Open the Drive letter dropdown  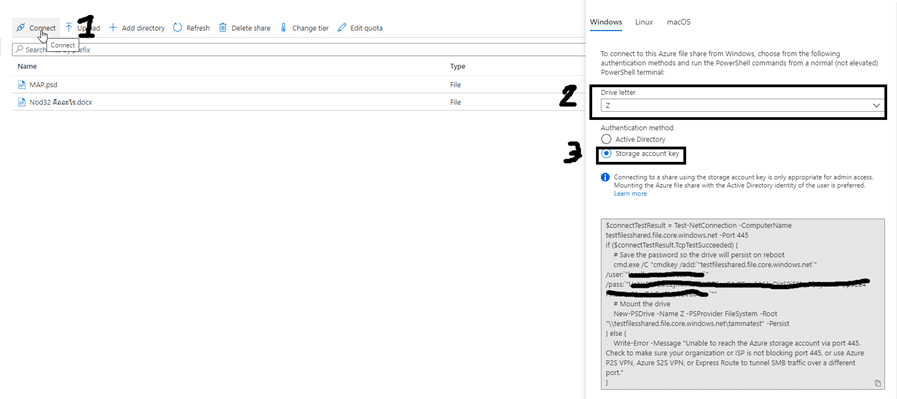point(741,105)
